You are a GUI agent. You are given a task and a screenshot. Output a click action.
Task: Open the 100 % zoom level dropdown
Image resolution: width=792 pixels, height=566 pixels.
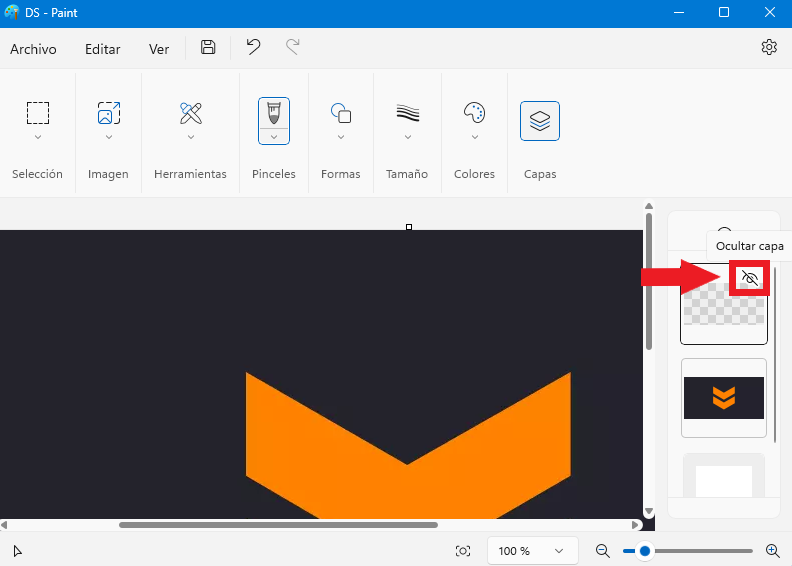coord(532,551)
